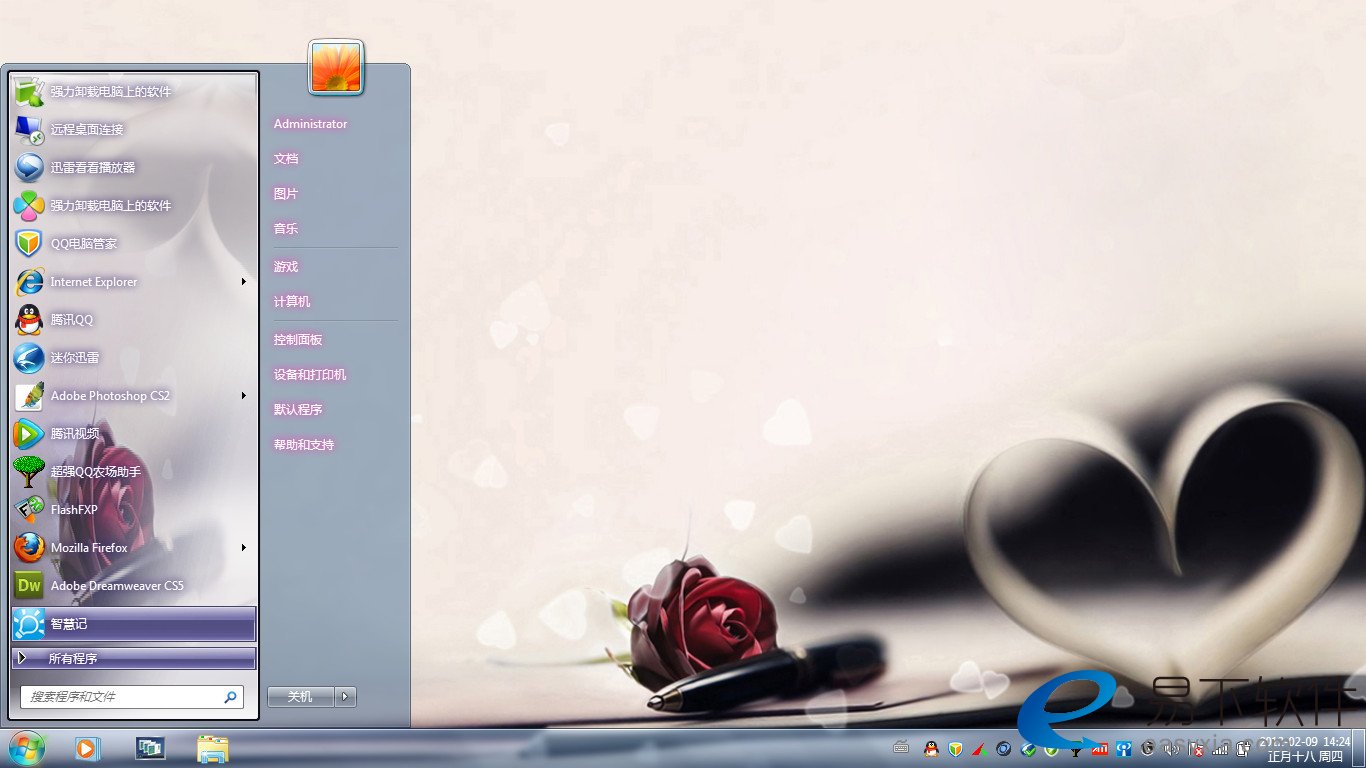The width and height of the screenshot is (1366, 768).
Task: Open the QQ penguin tray icon
Action: pos(931,748)
